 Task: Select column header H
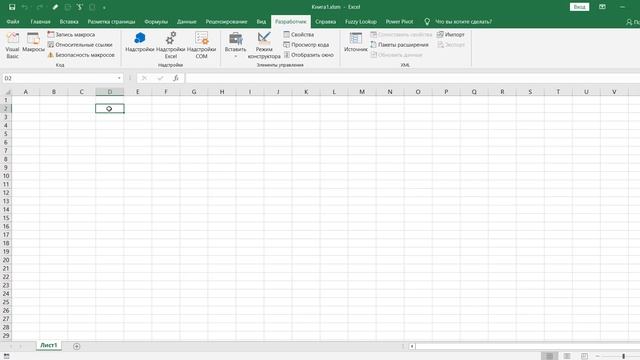pyautogui.click(x=222, y=92)
